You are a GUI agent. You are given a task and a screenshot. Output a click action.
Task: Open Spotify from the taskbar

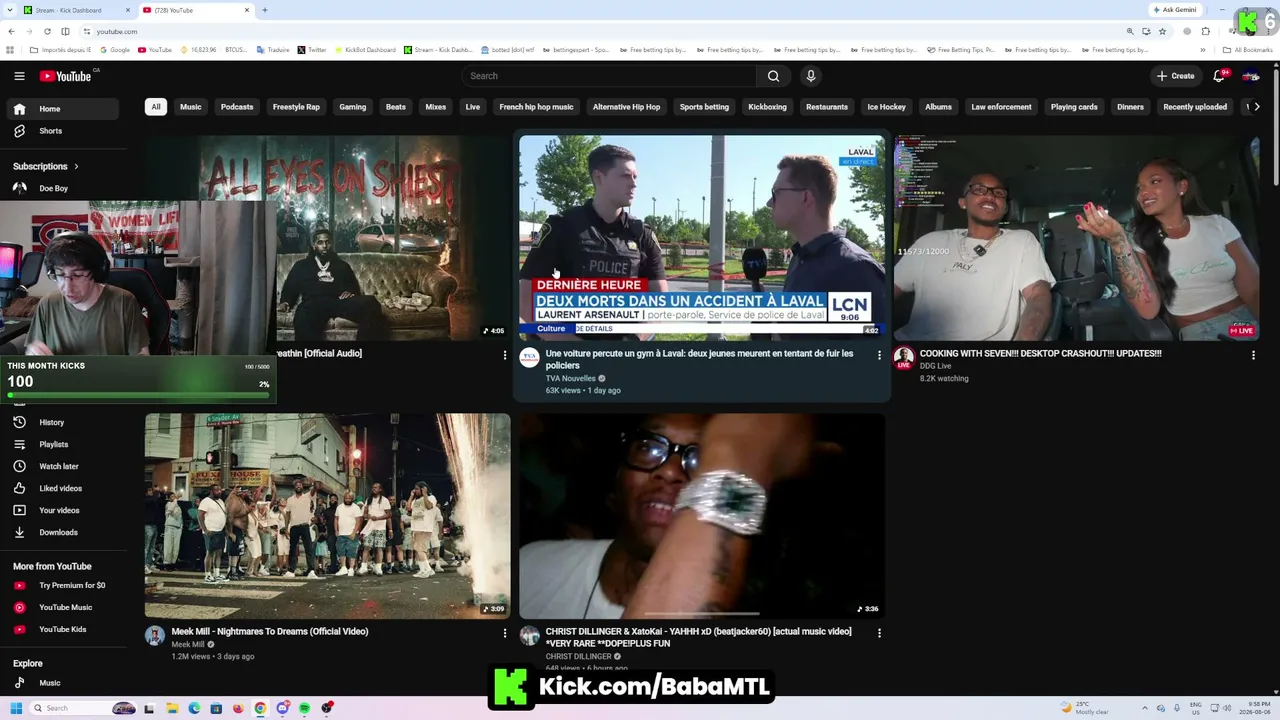(x=305, y=708)
